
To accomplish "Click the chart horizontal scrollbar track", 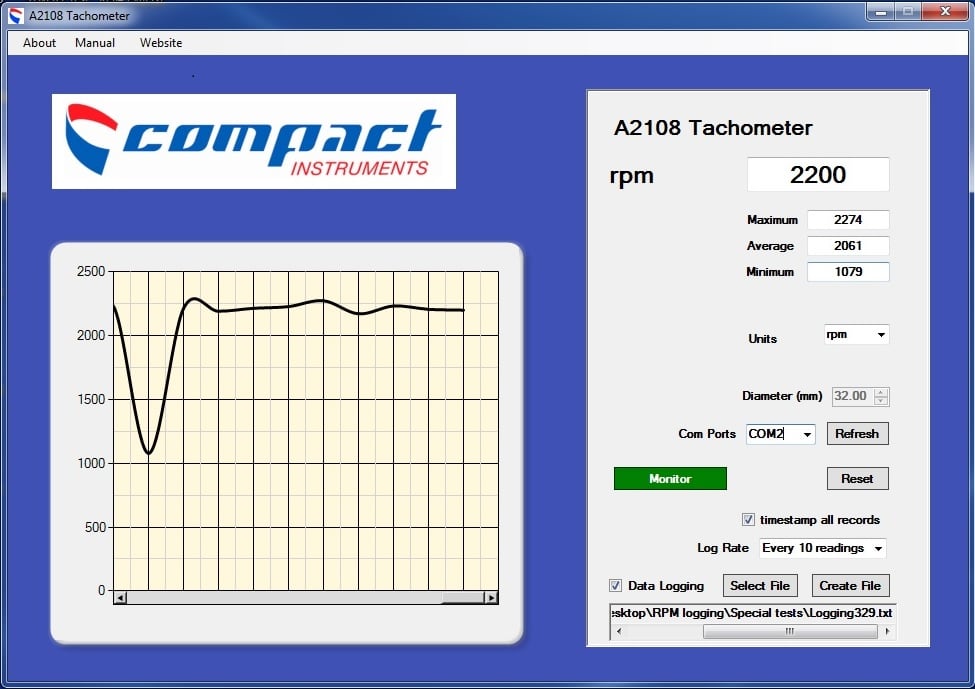I will click(306, 598).
